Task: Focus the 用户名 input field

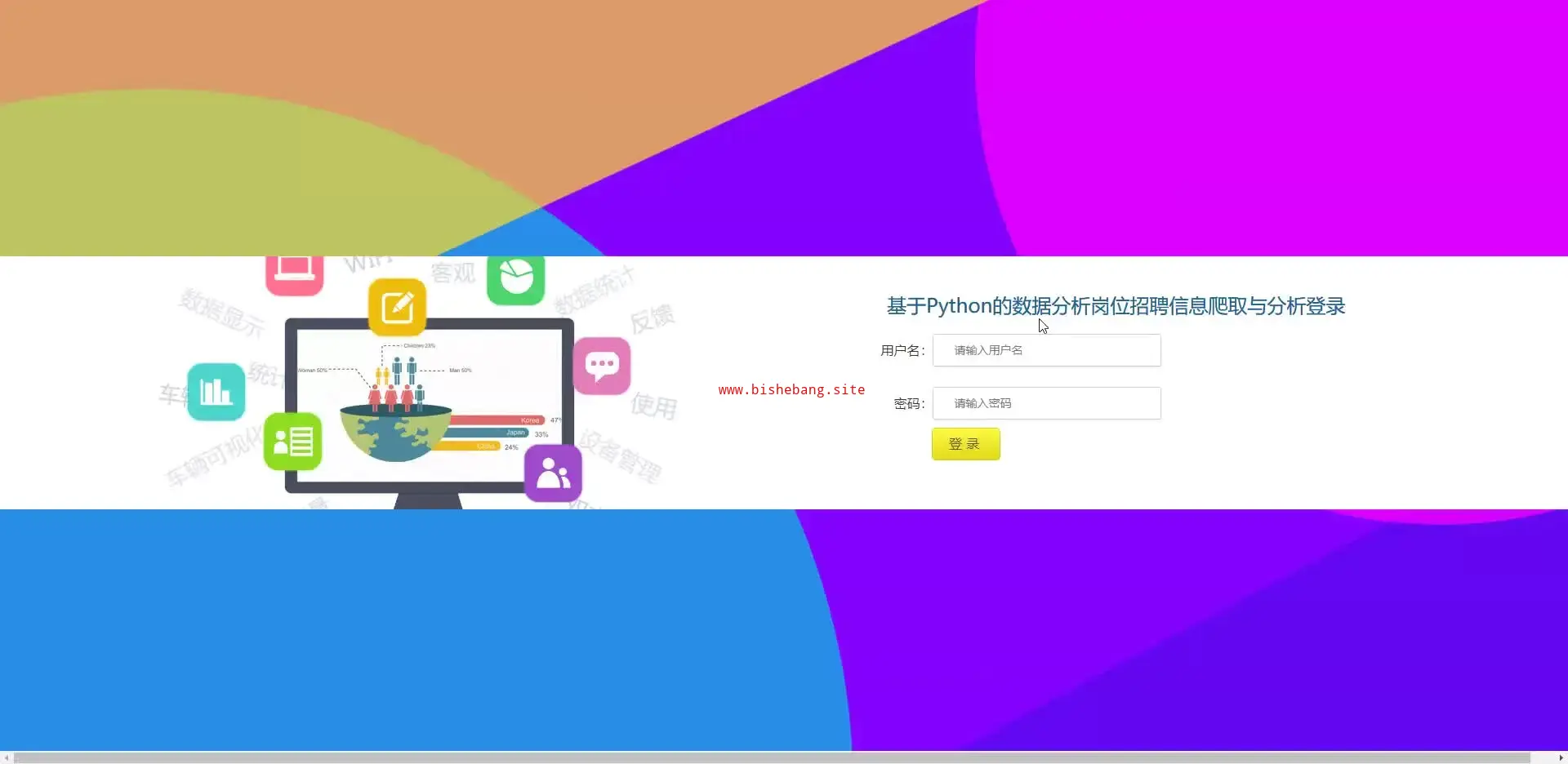Action: click(x=1046, y=350)
